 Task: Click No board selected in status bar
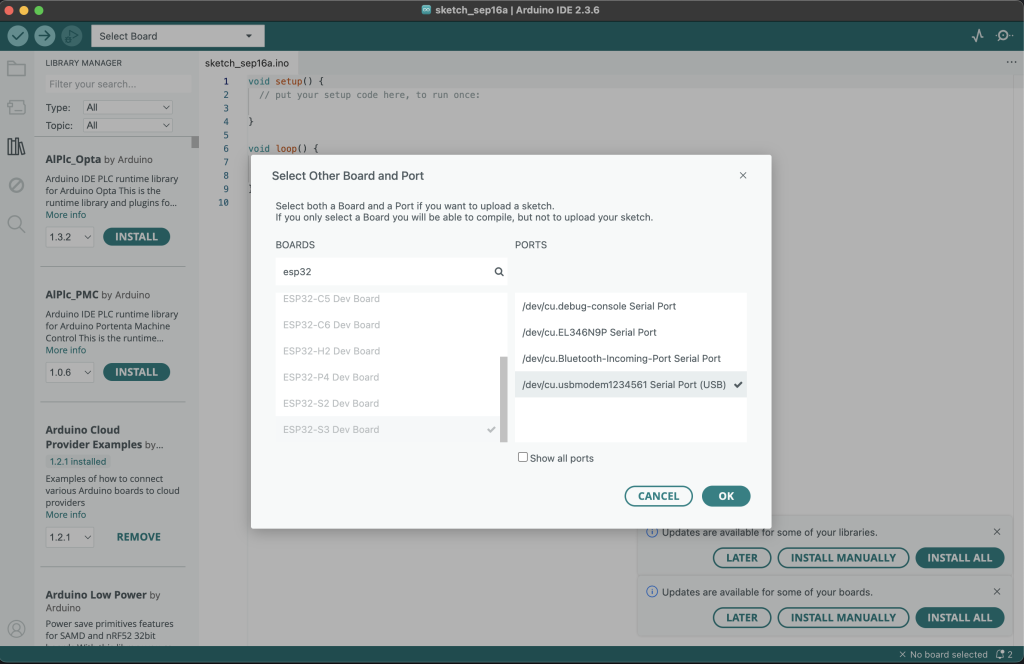click(943, 654)
